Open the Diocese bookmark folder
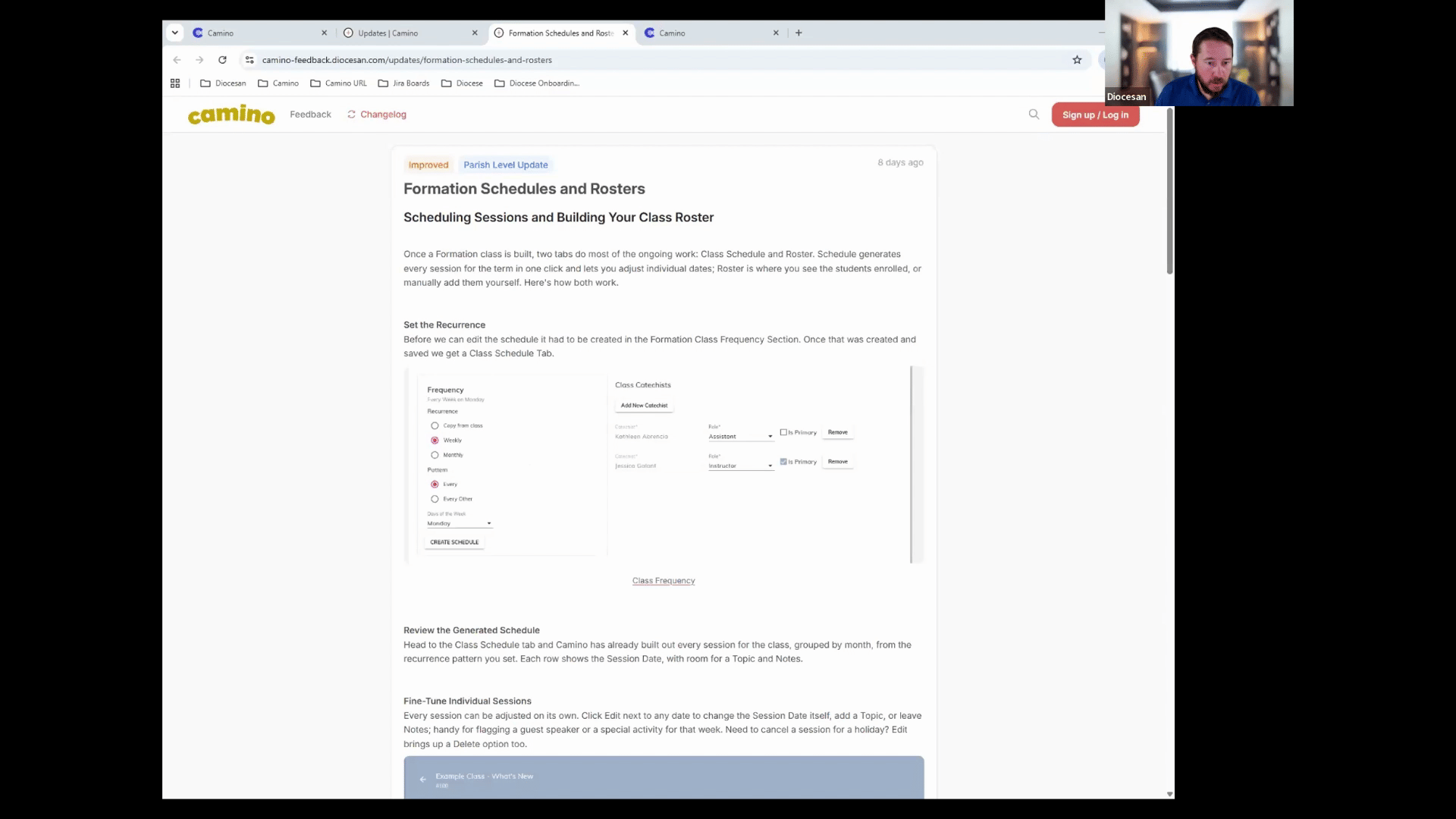 pyautogui.click(x=462, y=83)
